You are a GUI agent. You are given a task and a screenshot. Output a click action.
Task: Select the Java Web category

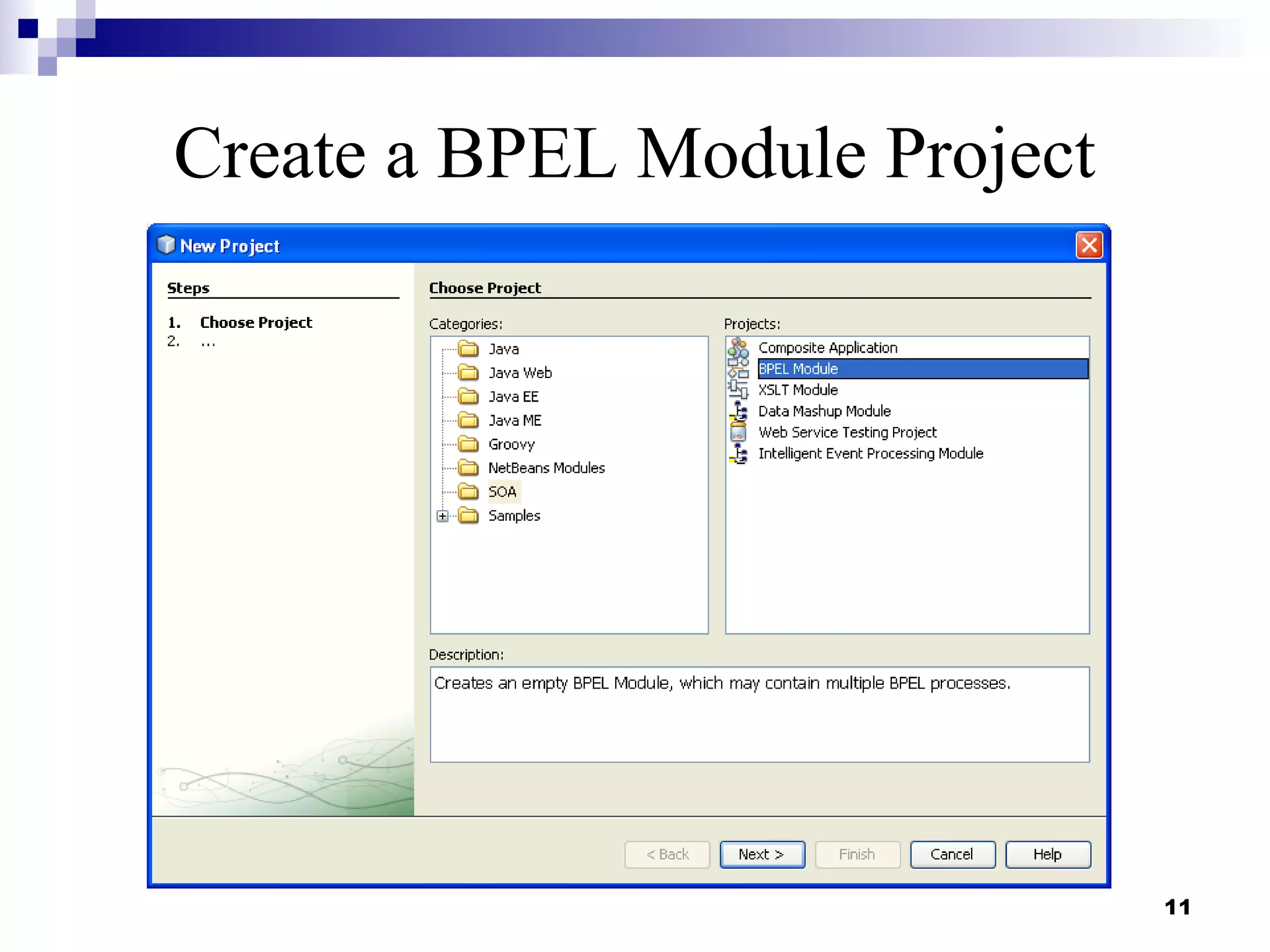click(x=520, y=372)
